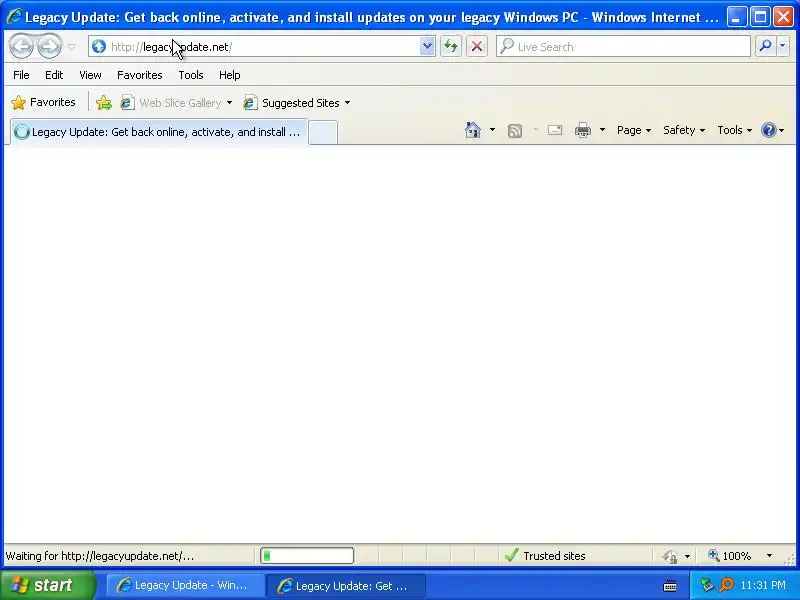The height and width of the screenshot is (600, 800).
Task: Click the orange magnifier tray icon
Action: (726, 585)
